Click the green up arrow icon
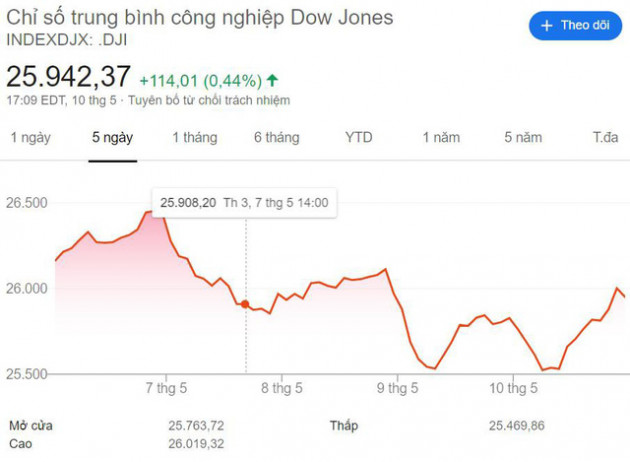Screen dimensions: 630x462 (273, 79)
